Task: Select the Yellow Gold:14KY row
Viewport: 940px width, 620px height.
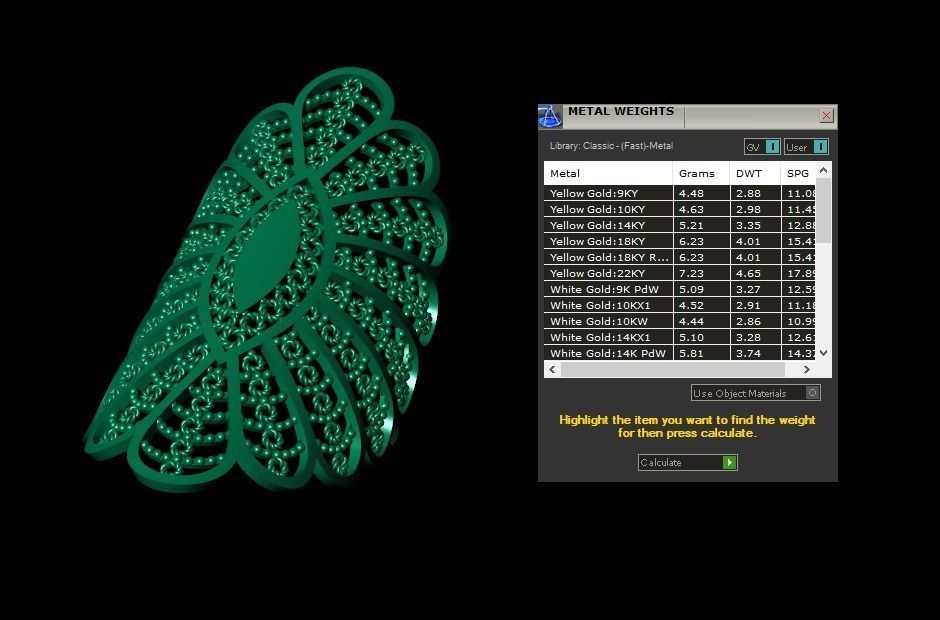Action: (x=680, y=225)
